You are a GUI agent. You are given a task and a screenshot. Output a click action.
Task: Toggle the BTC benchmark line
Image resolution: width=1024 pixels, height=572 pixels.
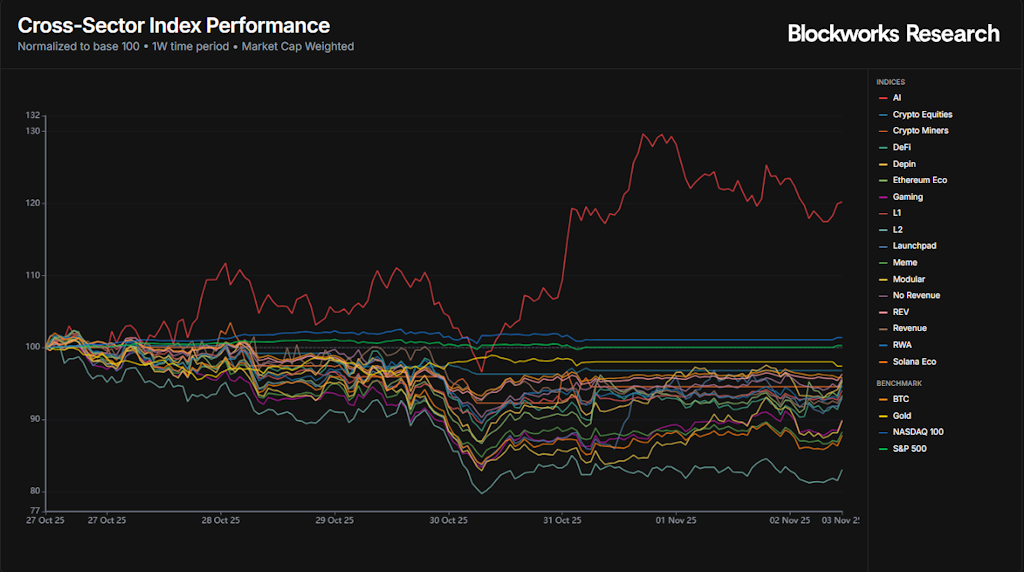(900, 399)
